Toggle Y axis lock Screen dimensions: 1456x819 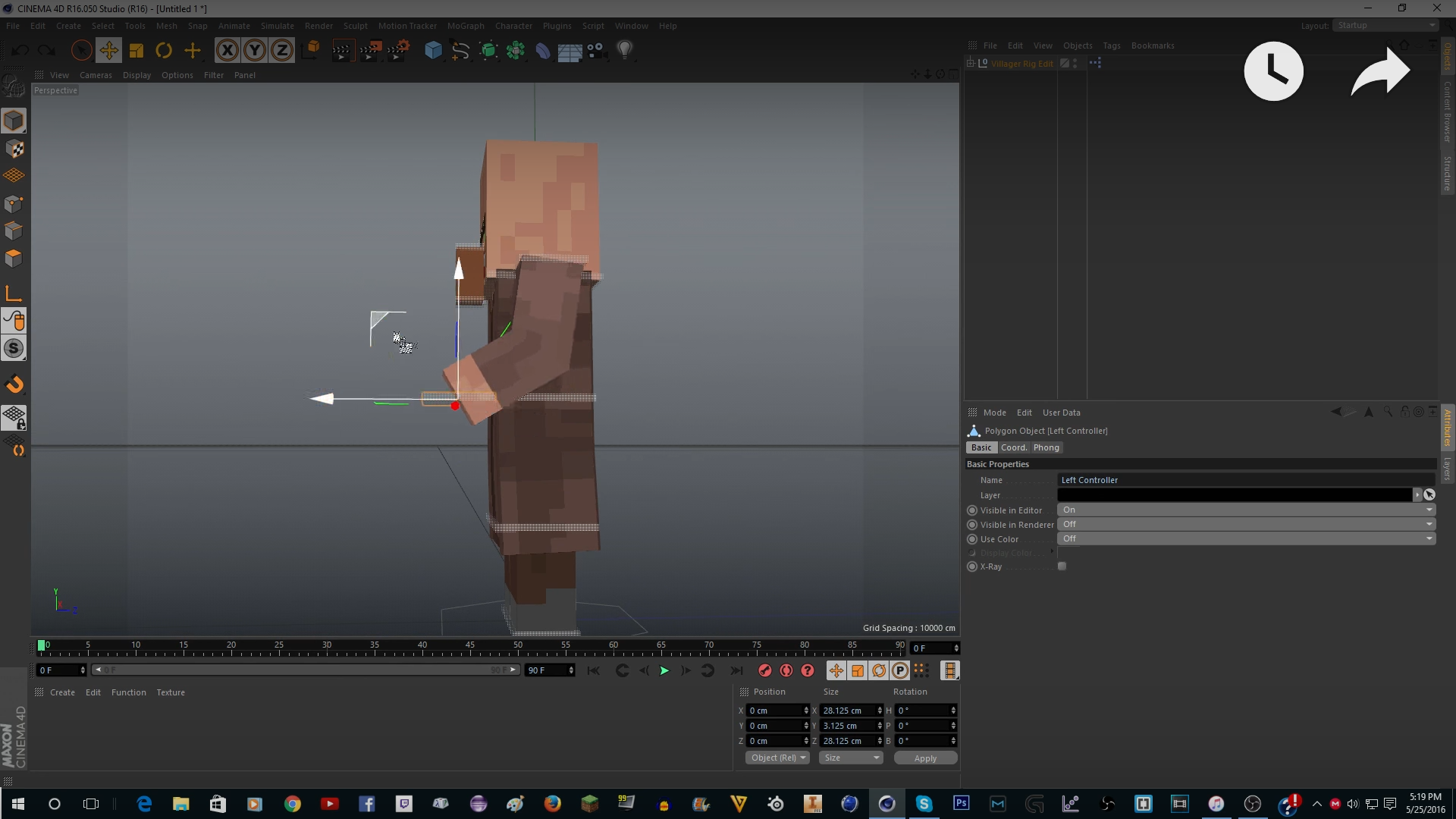coord(255,51)
